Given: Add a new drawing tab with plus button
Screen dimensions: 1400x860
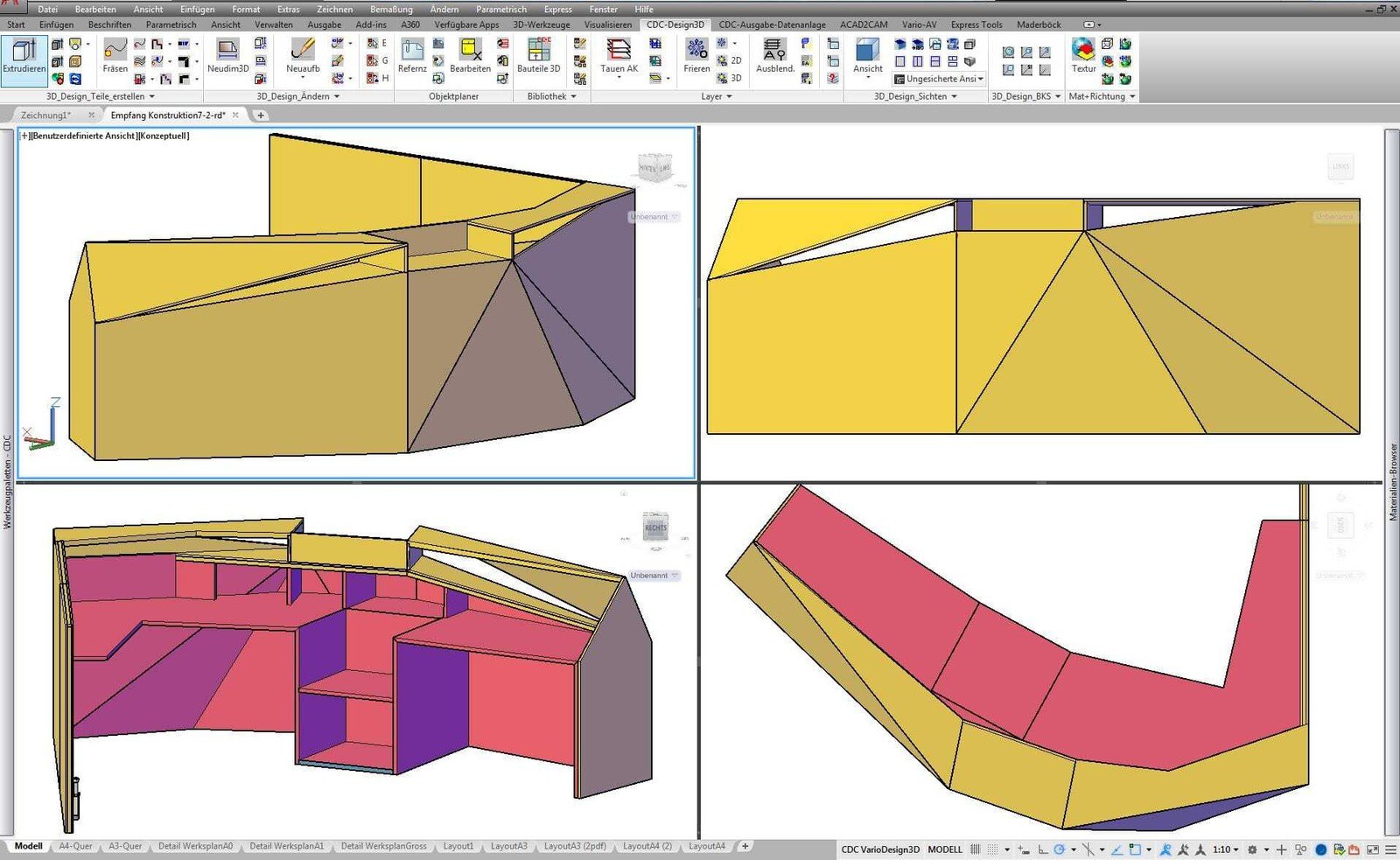Looking at the screenshot, I should (x=261, y=115).
